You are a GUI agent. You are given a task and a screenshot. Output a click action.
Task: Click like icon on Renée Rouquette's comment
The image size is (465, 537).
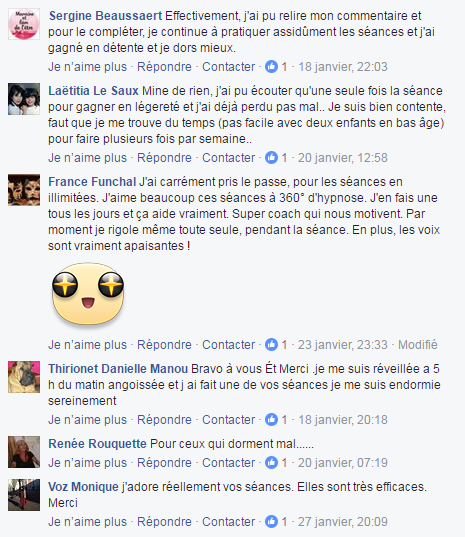coord(271,462)
